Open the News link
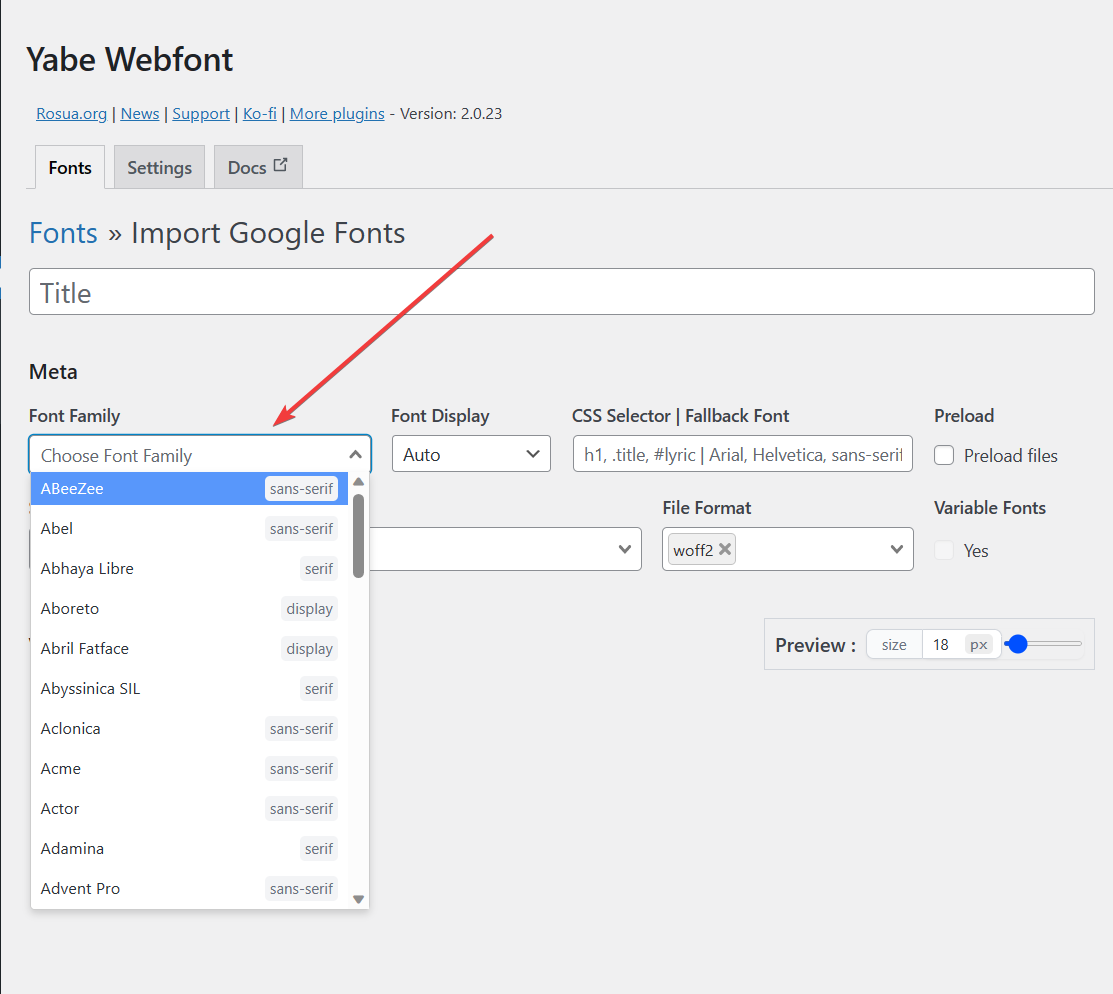1113x994 pixels. click(x=140, y=114)
